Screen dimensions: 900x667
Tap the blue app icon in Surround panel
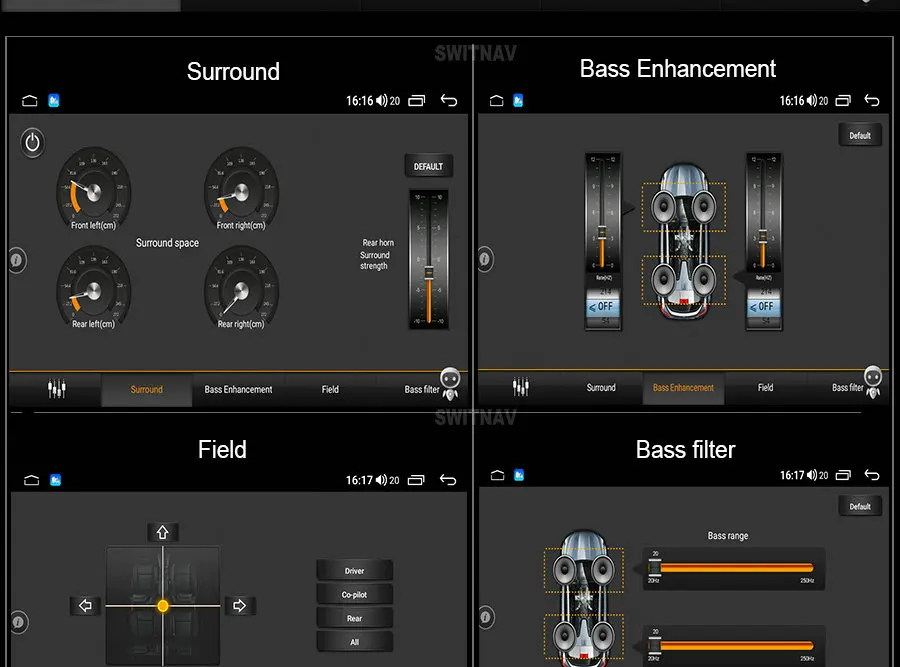[x=54, y=101]
